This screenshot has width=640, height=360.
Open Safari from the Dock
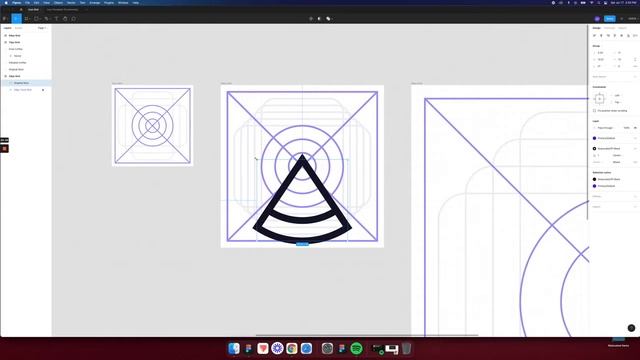307,349
